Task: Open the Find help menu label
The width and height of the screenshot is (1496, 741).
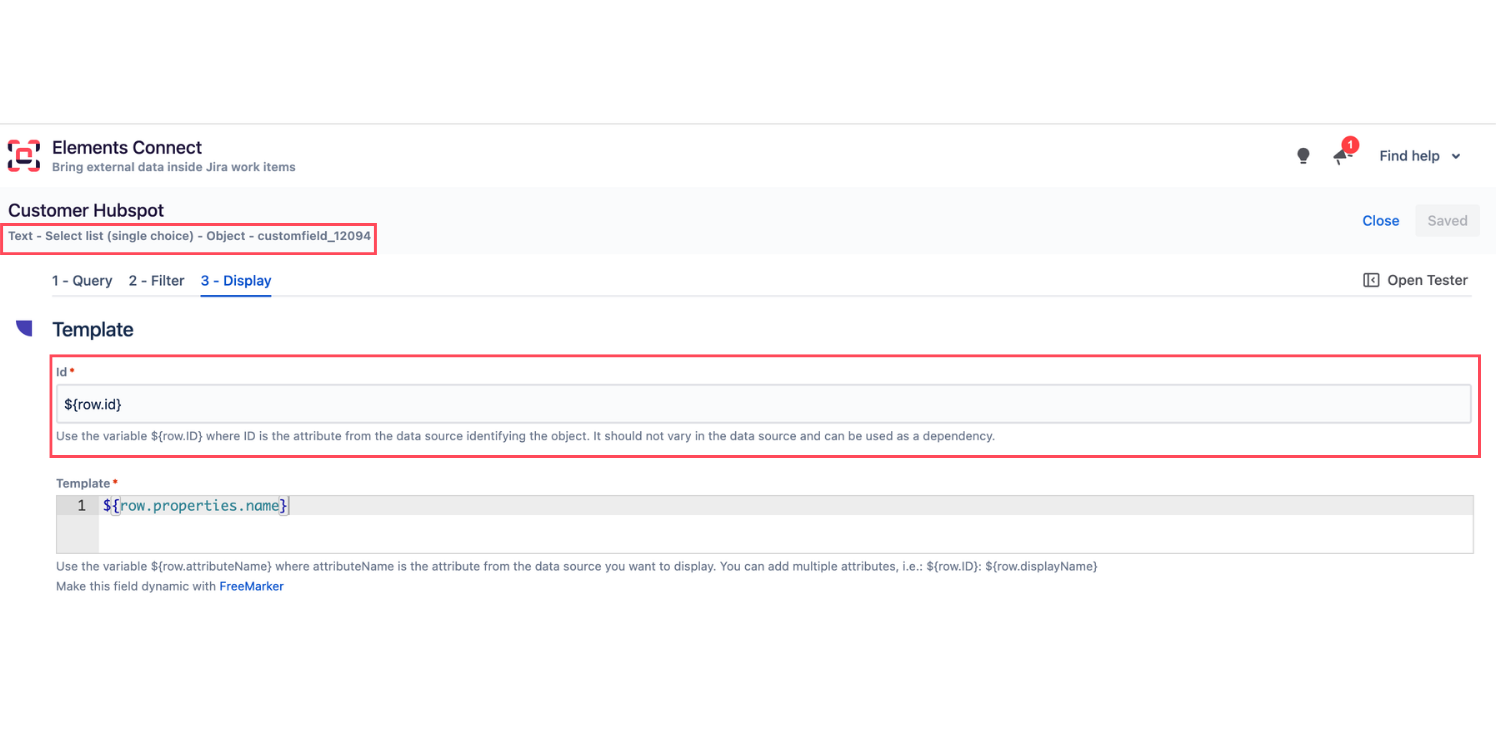Action: (x=1409, y=156)
